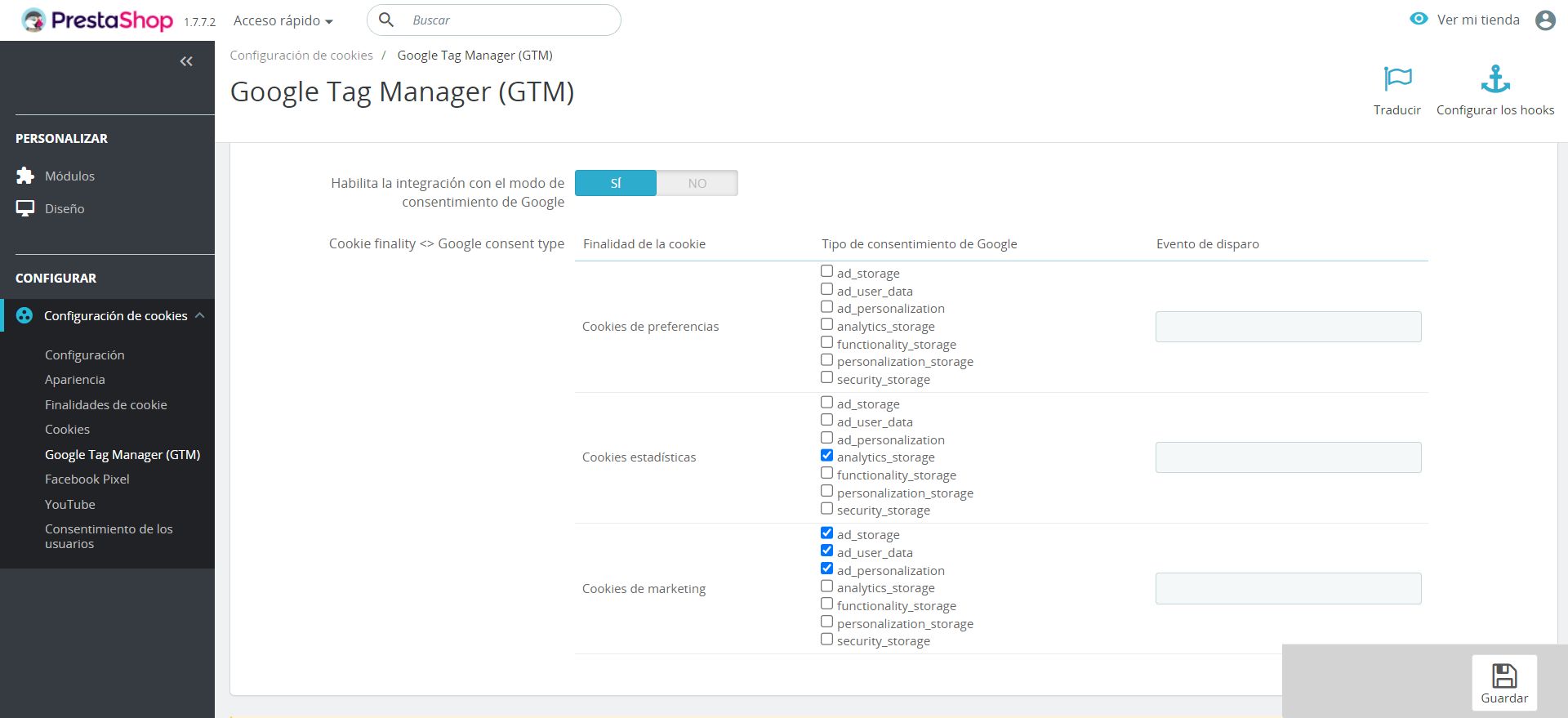Click the Evento de disparo field for estadísticas
Viewport: 1568px width, 718px height.
(x=1288, y=457)
